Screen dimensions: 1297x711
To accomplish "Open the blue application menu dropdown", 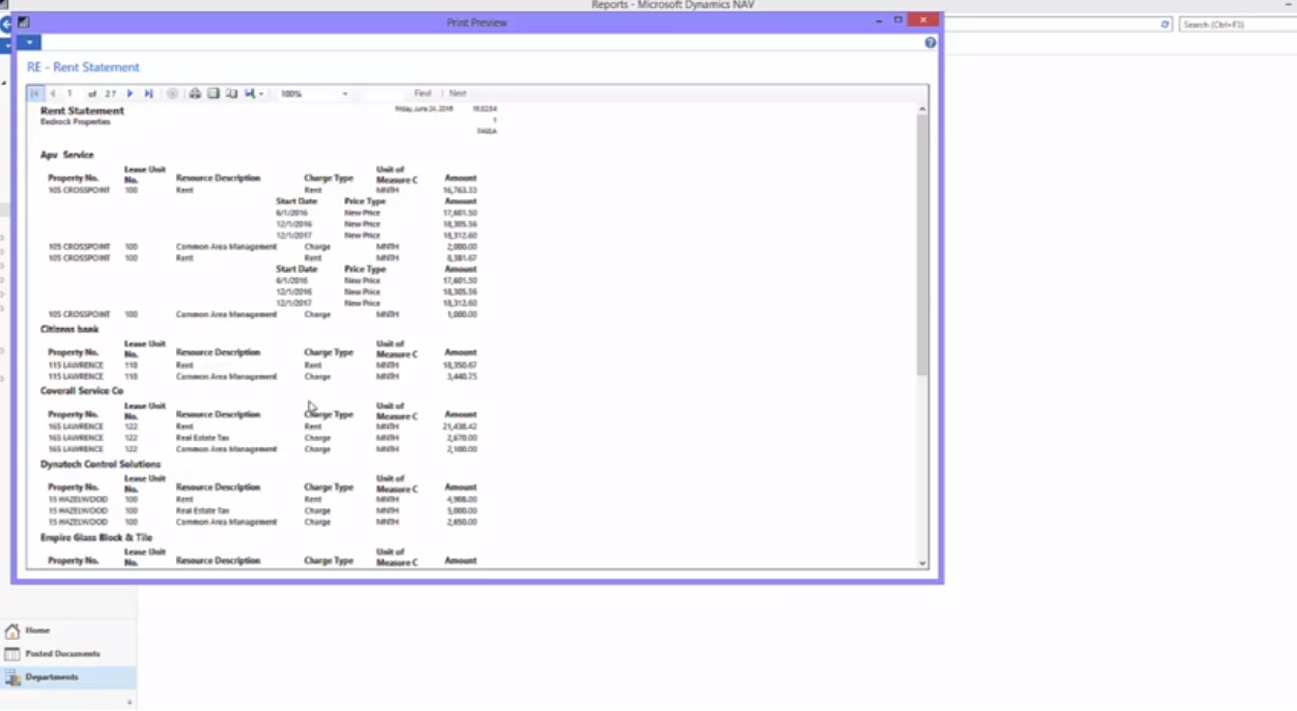I will click(29, 43).
